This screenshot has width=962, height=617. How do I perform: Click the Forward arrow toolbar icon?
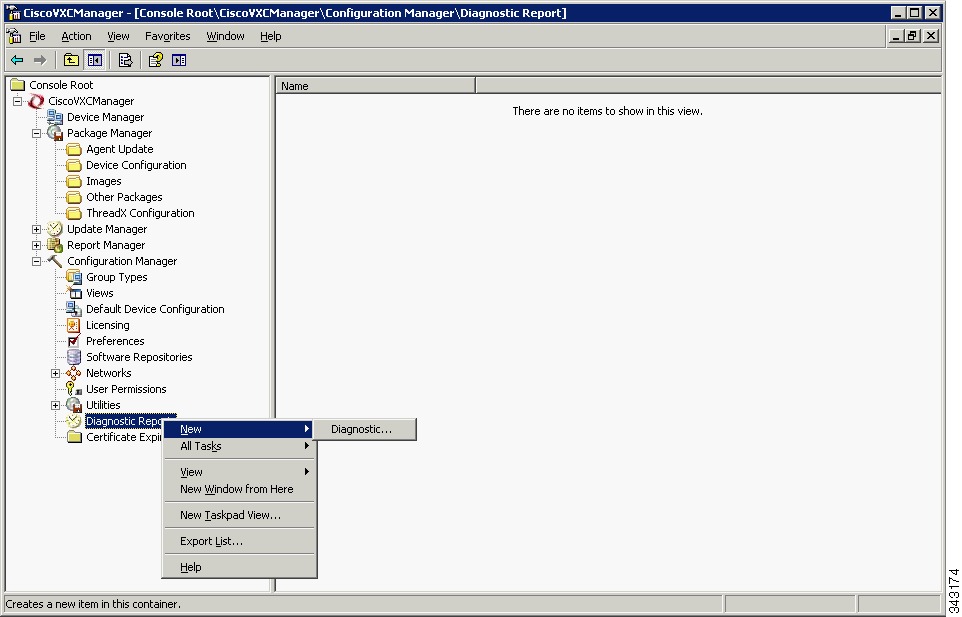(x=40, y=60)
